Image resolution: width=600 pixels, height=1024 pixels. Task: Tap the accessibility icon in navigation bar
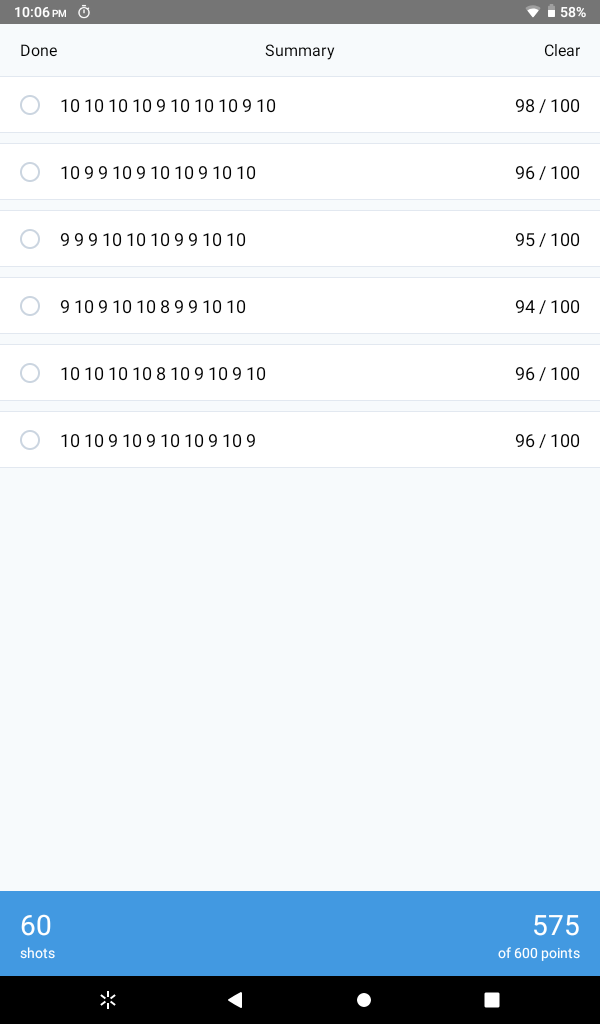[x=108, y=999]
